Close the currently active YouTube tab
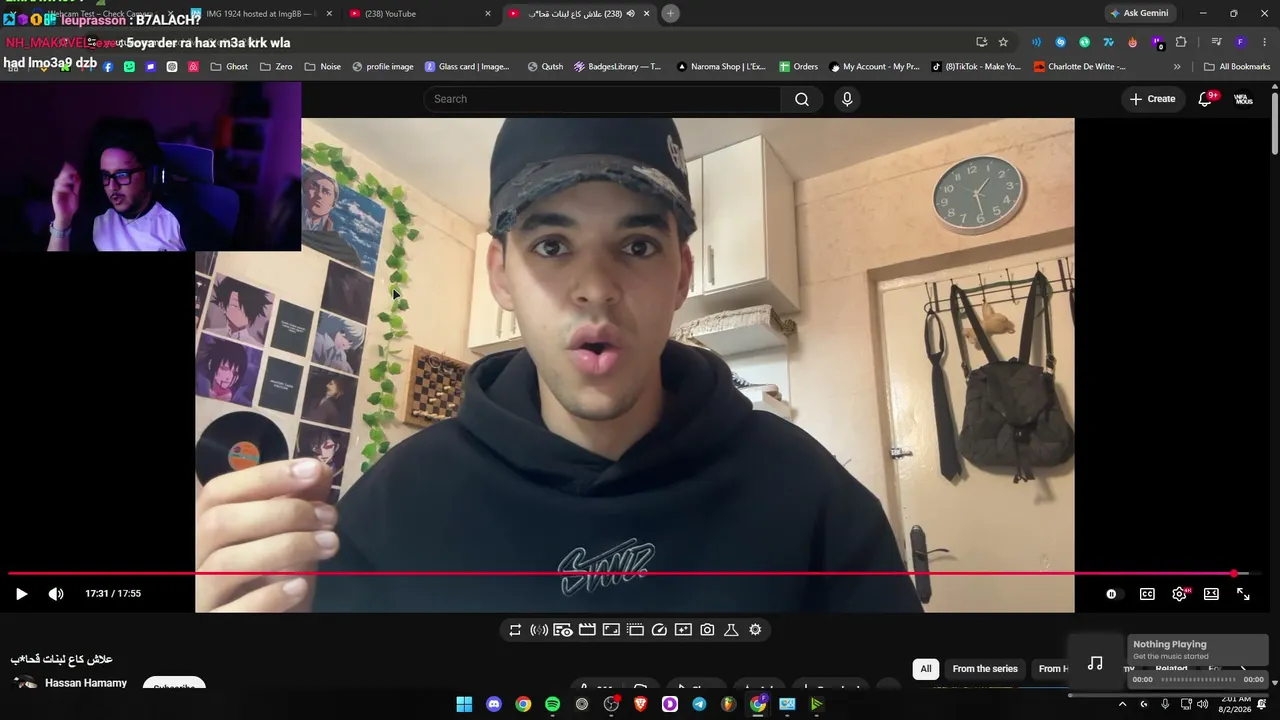This screenshot has width=1280, height=720. pos(647,13)
